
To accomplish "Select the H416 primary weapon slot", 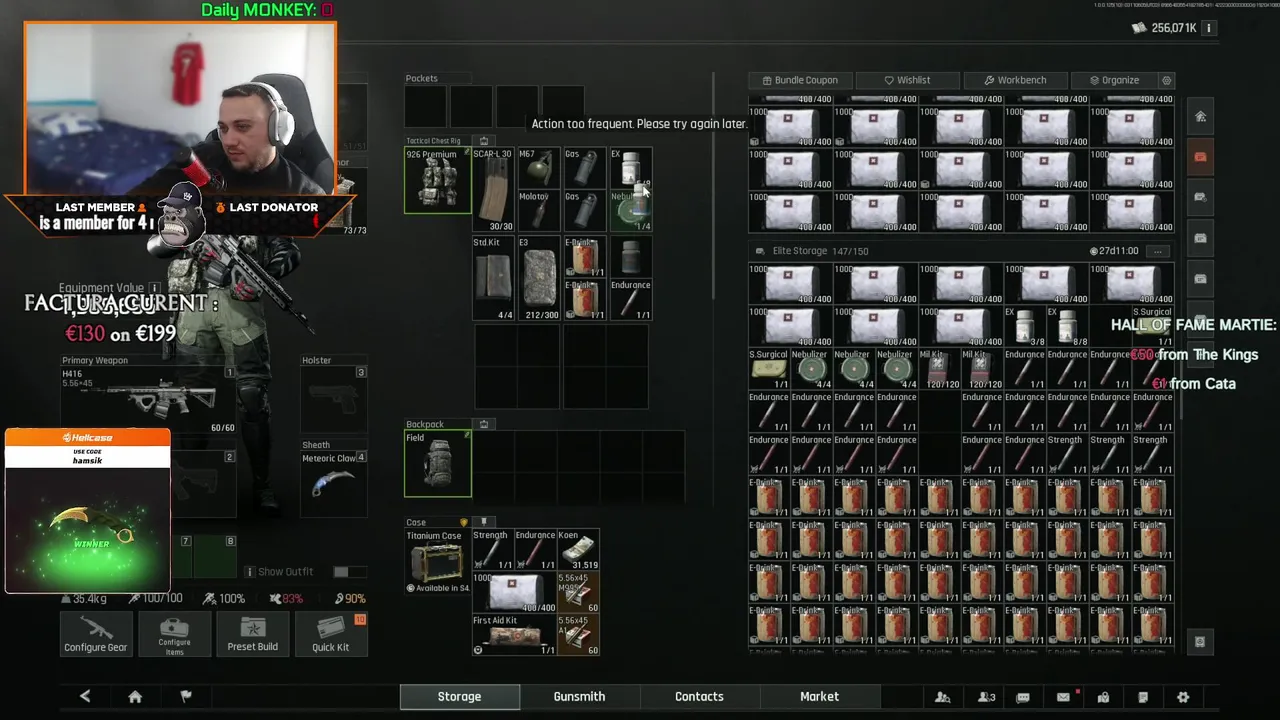I will pyautogui.click(x=148, y=398).
